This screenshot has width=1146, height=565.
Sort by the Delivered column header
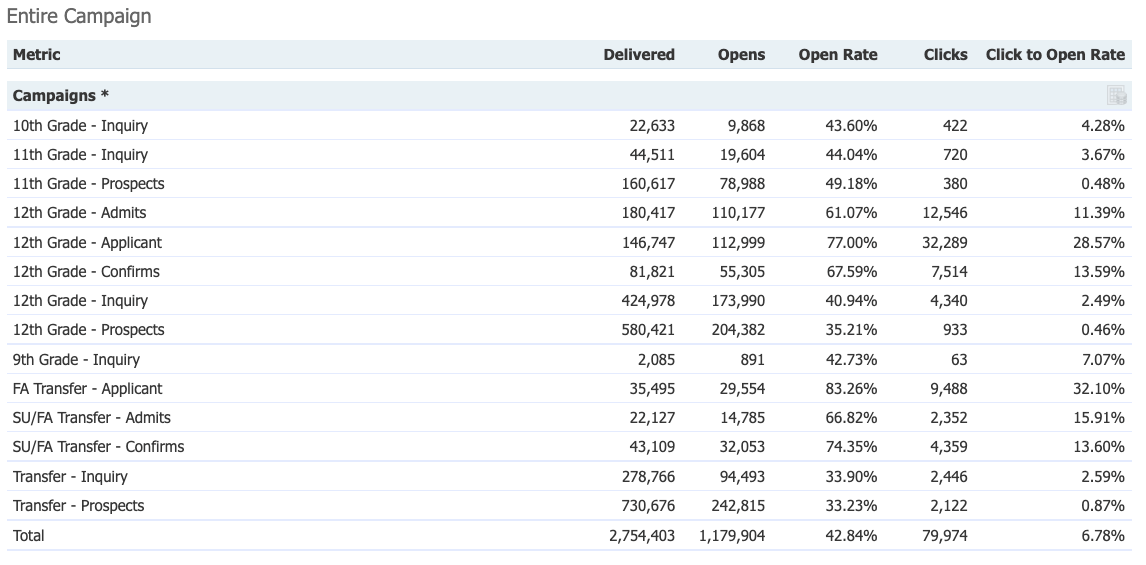(639, 55)
